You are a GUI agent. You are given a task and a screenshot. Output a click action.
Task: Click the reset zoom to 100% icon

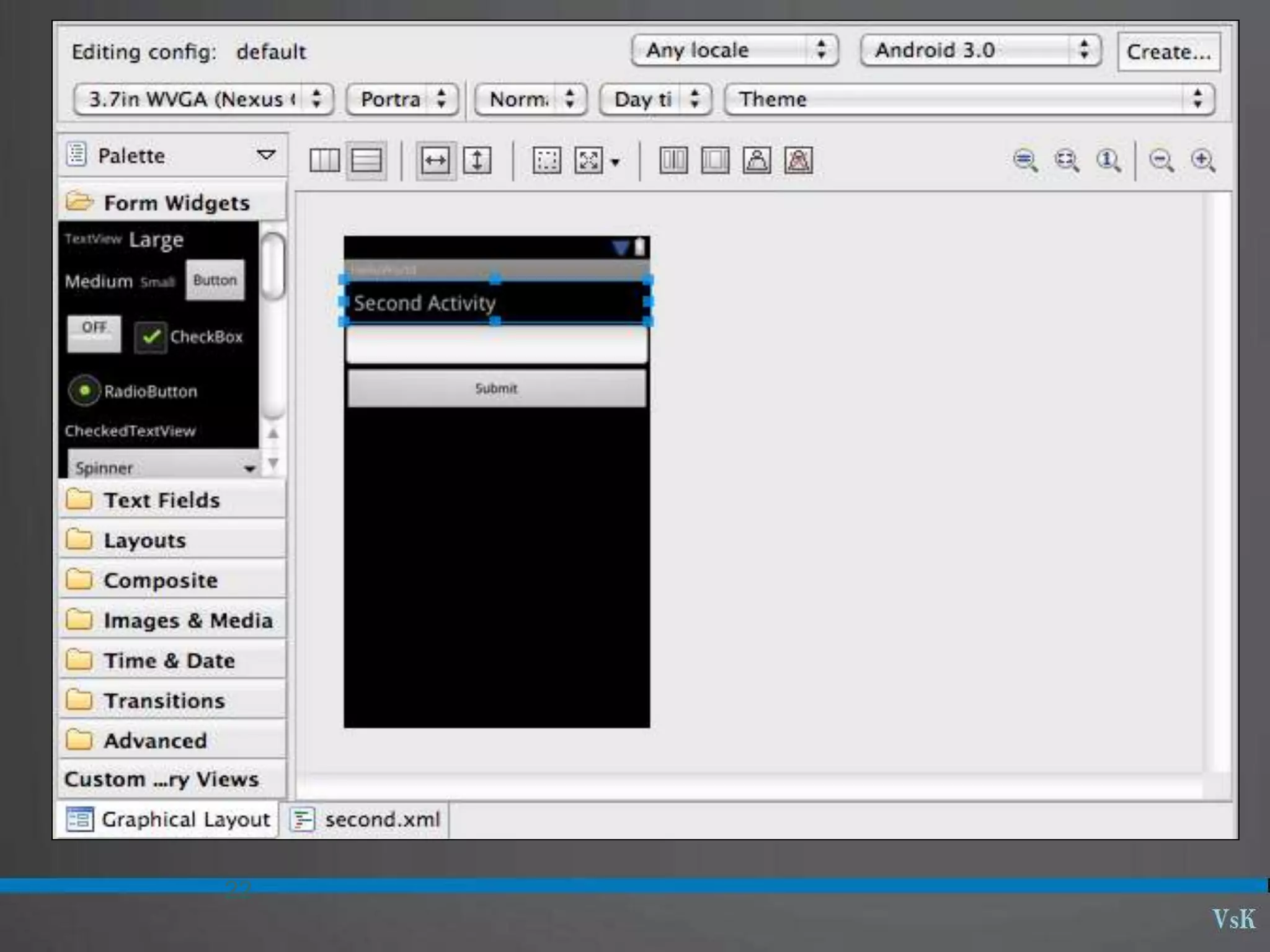[1108, 161]
